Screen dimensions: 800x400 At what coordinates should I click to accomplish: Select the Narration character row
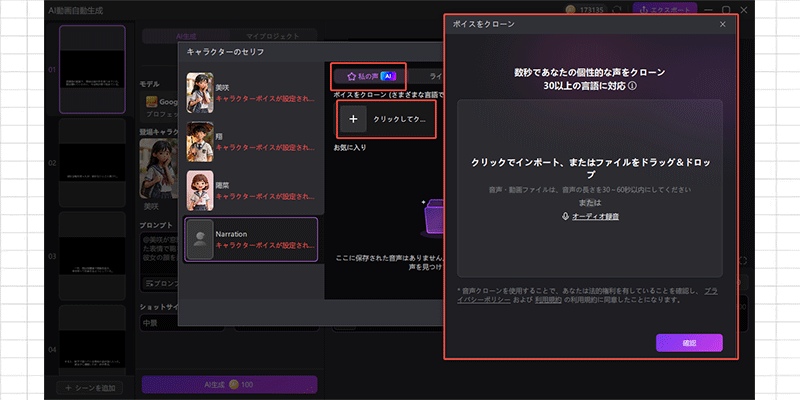point(251,239)
